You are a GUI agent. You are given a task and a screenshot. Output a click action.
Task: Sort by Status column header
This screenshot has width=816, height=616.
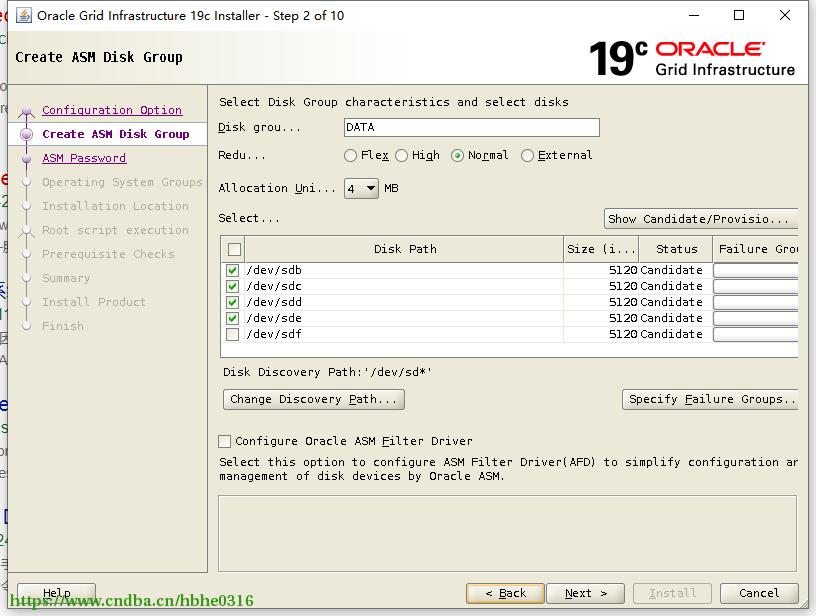click(675, 249)
